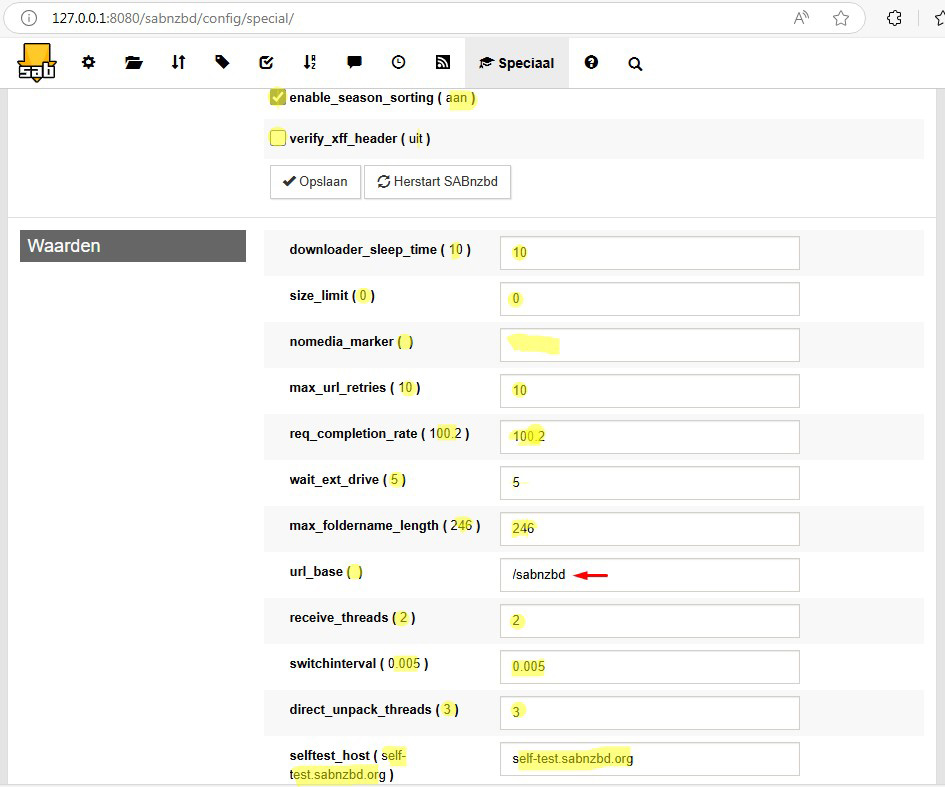945x787 pixels.
Task: Click the receive_threads label
Action: pos(353,618)
